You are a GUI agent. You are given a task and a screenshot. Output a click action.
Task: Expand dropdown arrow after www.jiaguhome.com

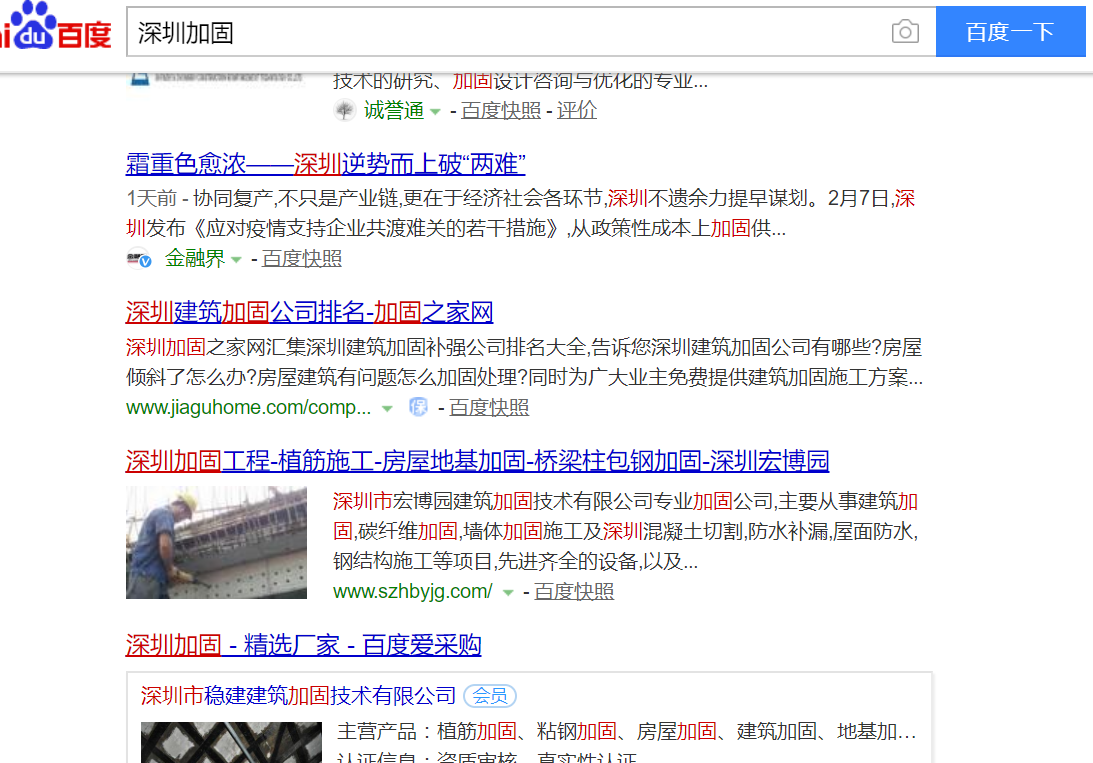pos(388,408)
